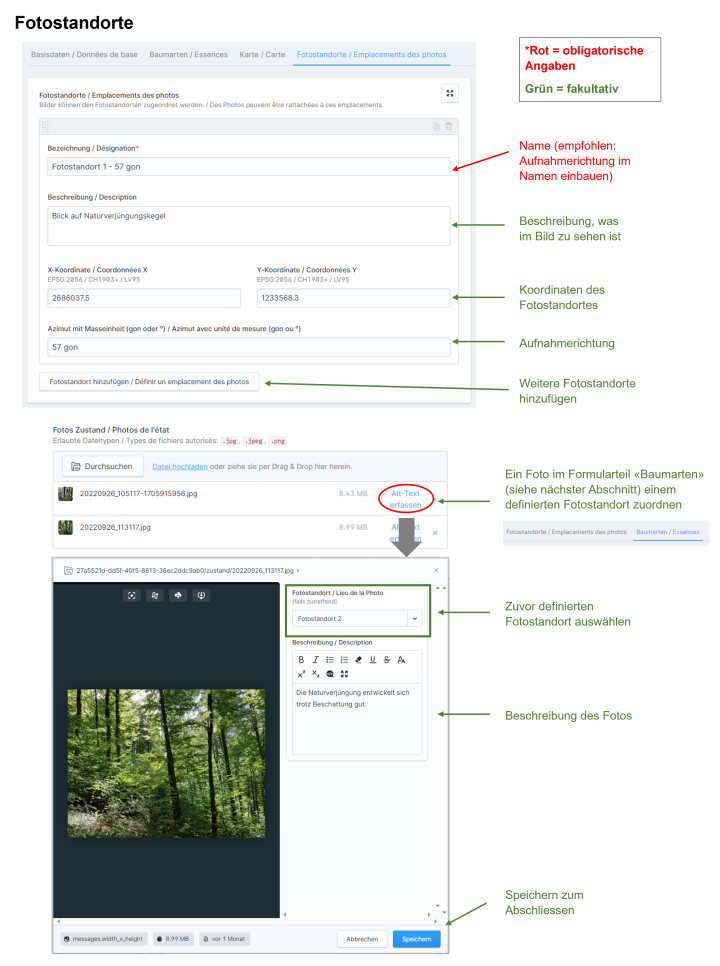Click the expand-all icon in Fotostandorte panel
The width and height of the screenshot is (720, 966).
[450, 93]
